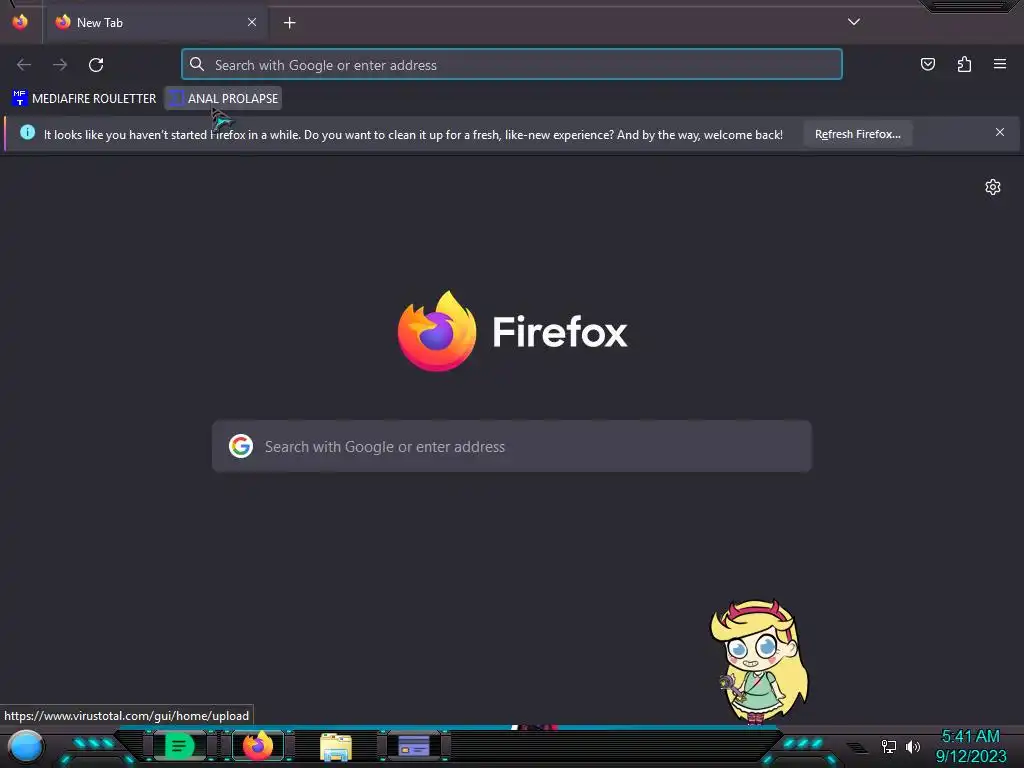Click the volume speaker icon in the tray
1024x768 pixels.
tap(913, 746)
